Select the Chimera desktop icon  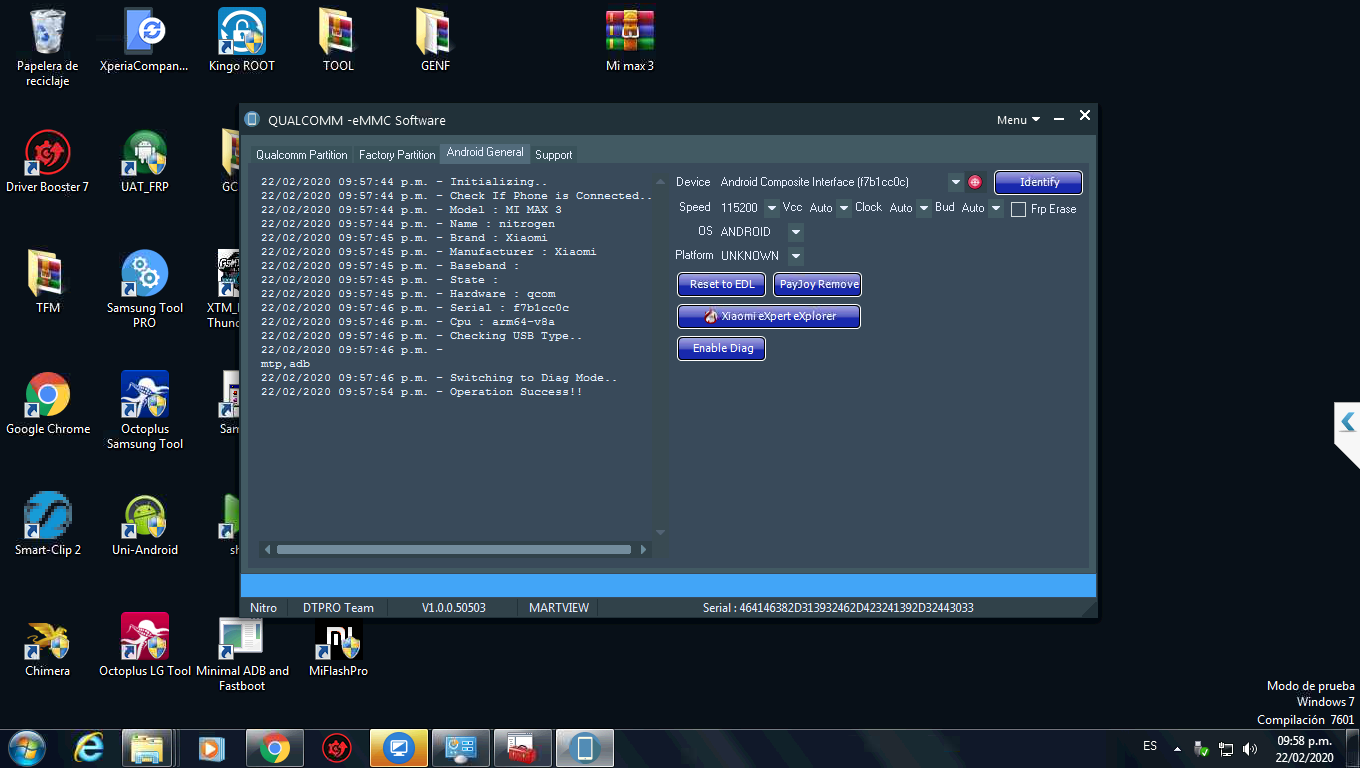coord(48,646)
